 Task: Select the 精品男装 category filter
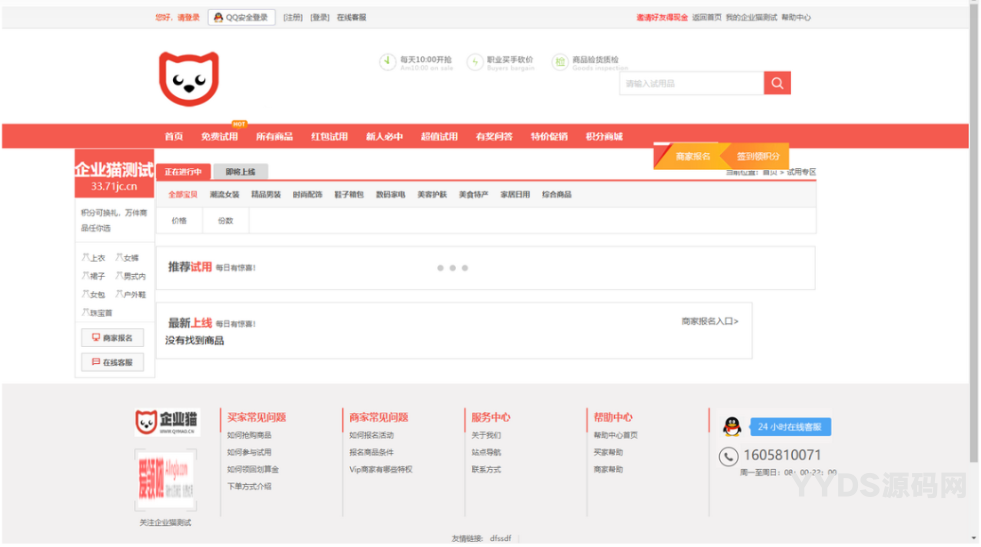click(x=266, y=195)
